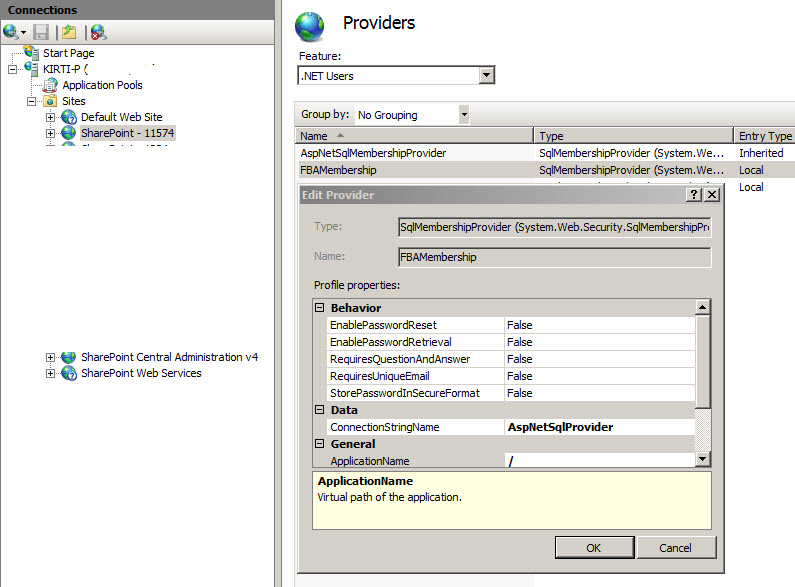Click the create new connection globe icon
Screen dimensions: 795x587
point(11,32)
